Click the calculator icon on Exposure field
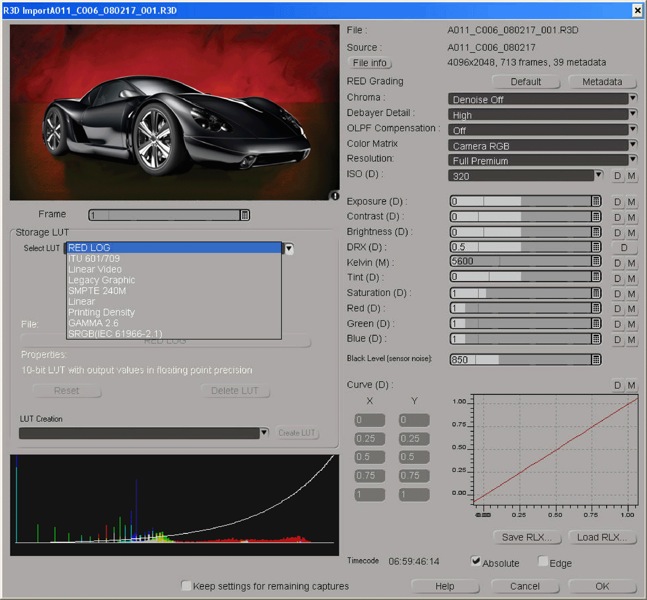 596,201
